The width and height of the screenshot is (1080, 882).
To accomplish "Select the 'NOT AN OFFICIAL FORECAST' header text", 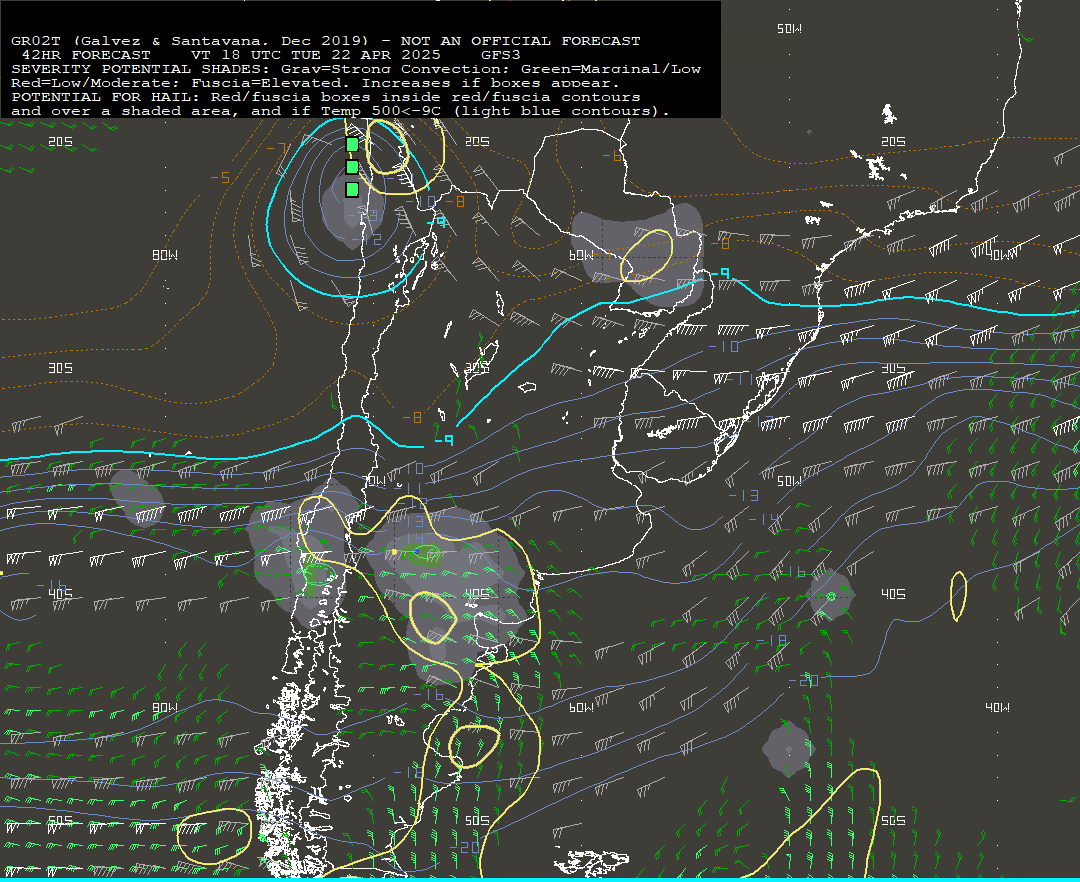I will tap(521, 41).
